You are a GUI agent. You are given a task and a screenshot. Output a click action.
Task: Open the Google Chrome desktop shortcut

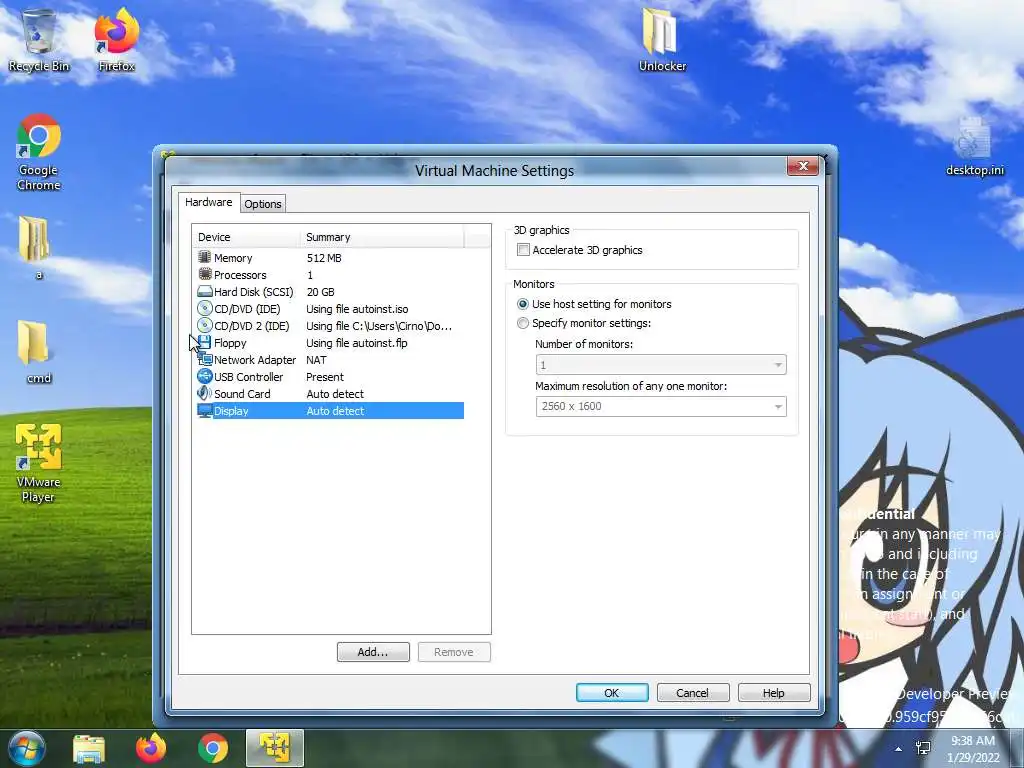point(39,152)
